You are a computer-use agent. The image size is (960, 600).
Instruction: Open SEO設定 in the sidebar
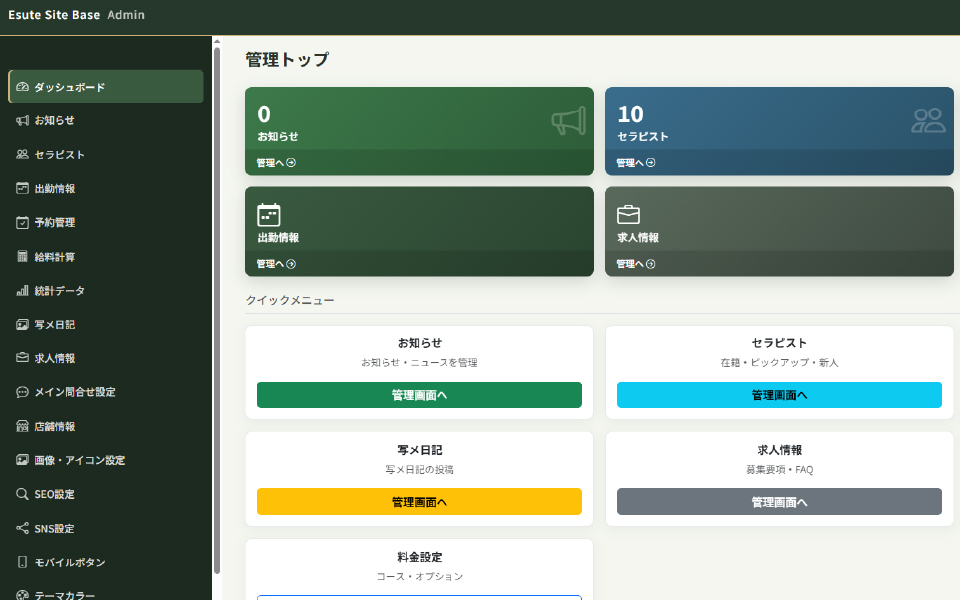point(106,494)
